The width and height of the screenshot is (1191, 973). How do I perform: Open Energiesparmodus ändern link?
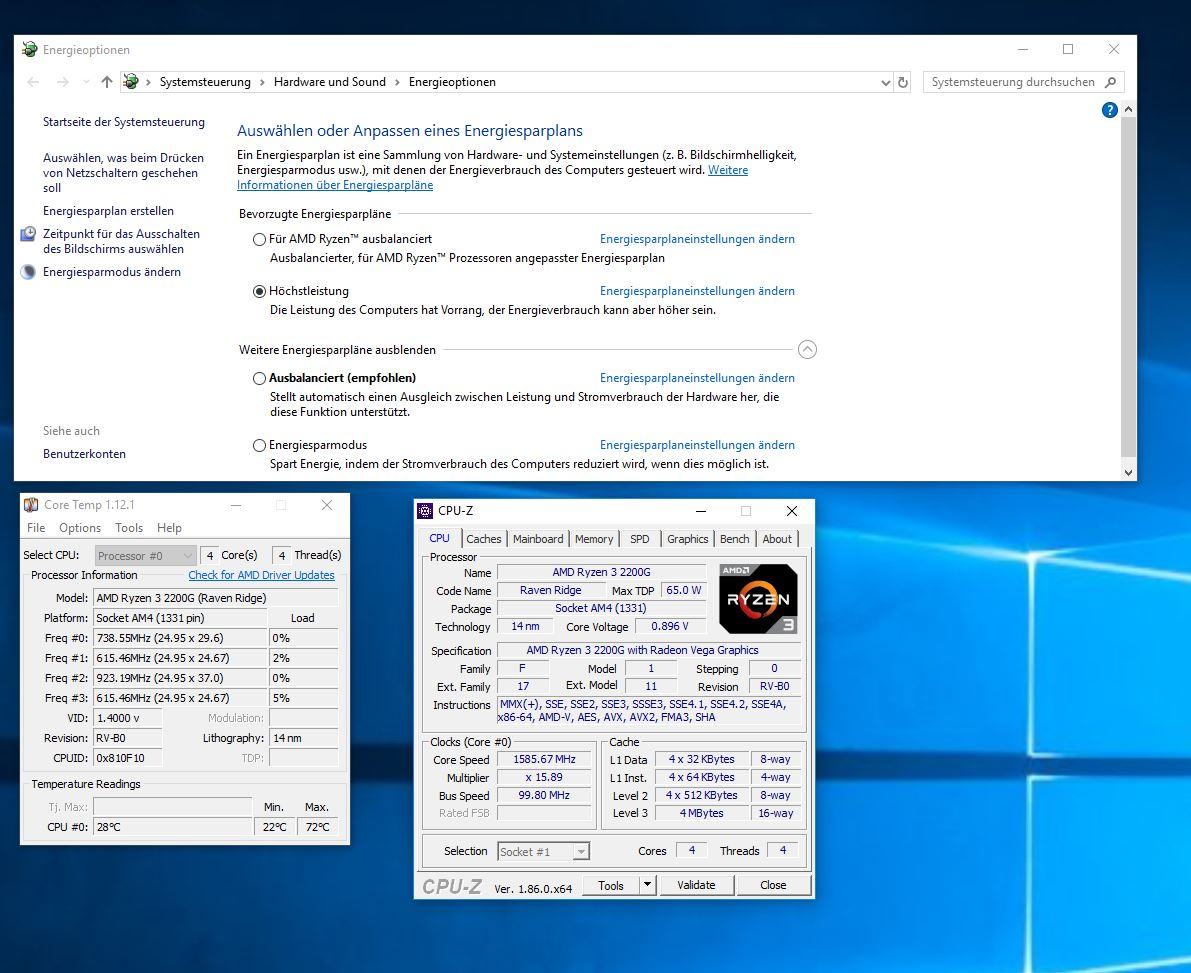tap(112, 272)
